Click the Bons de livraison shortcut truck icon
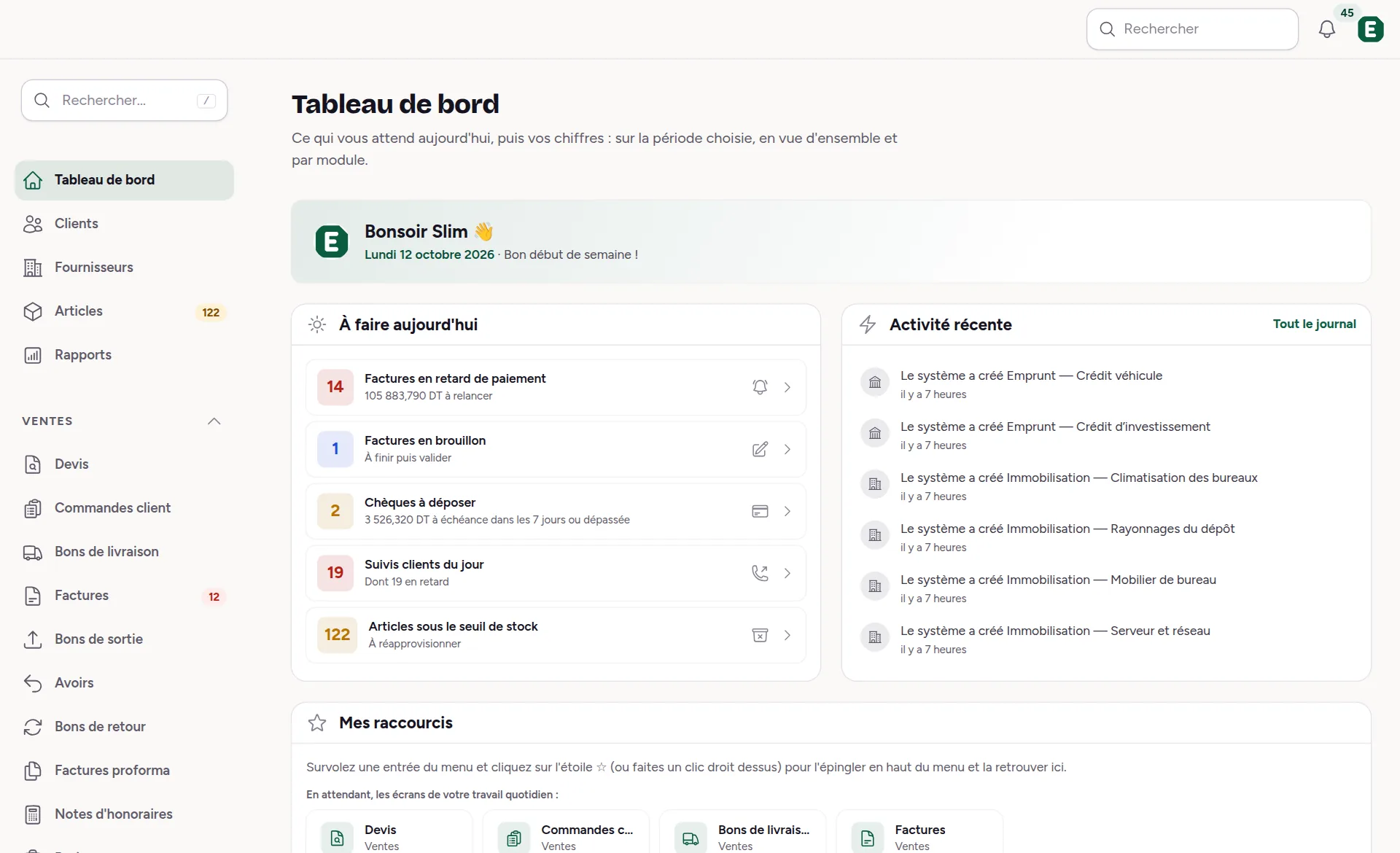1400x853 pixels. tap(691, 838)
